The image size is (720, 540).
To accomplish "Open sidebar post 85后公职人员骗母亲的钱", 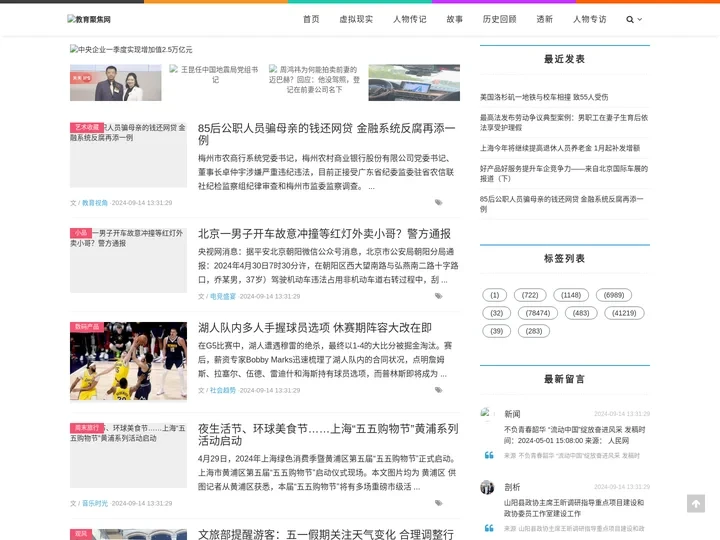I will 562,204.
